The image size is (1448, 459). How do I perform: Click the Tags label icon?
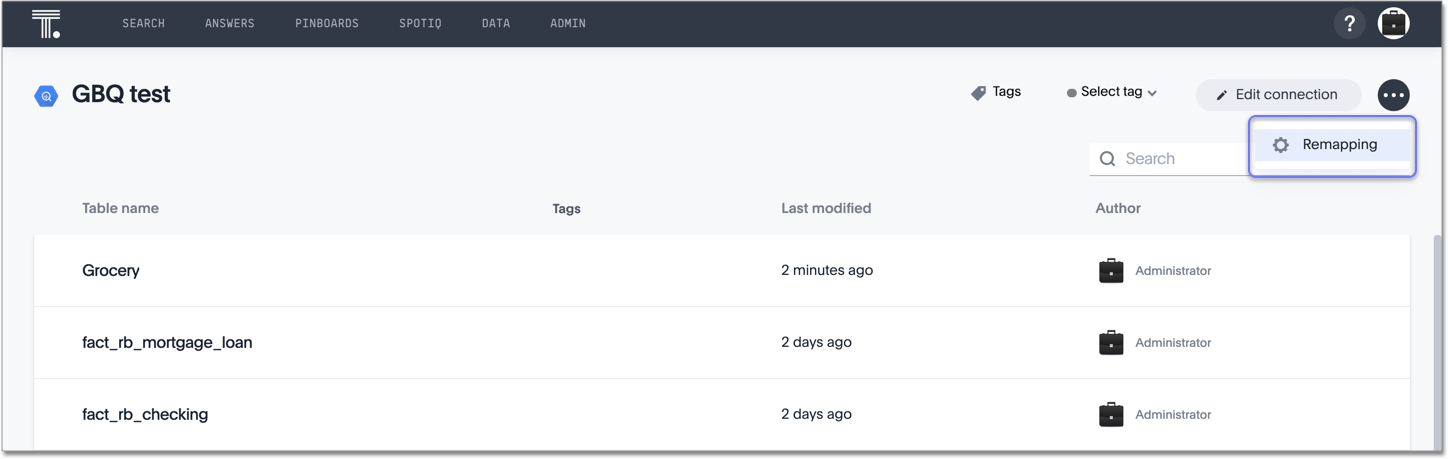(x=978, y=92)
